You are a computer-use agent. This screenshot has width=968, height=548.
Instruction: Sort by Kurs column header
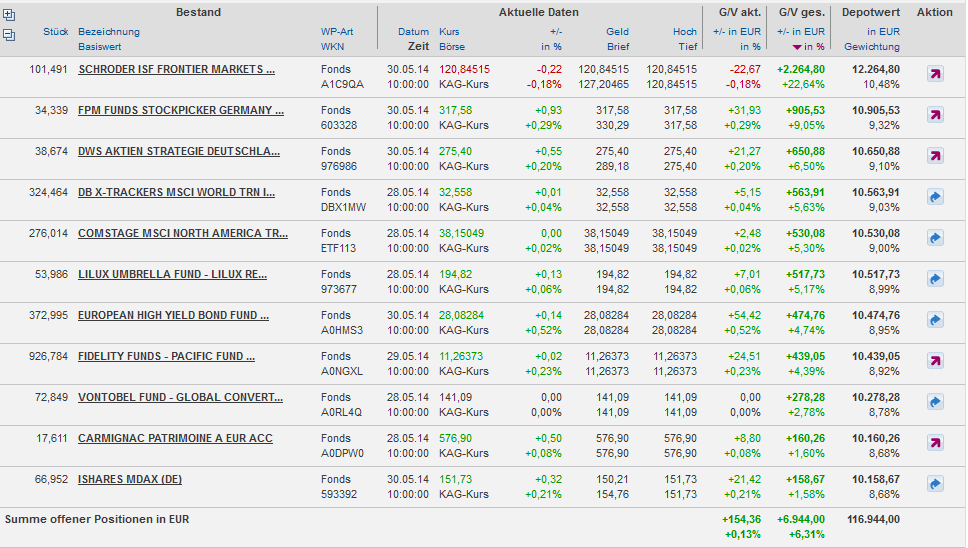(450, 31)
